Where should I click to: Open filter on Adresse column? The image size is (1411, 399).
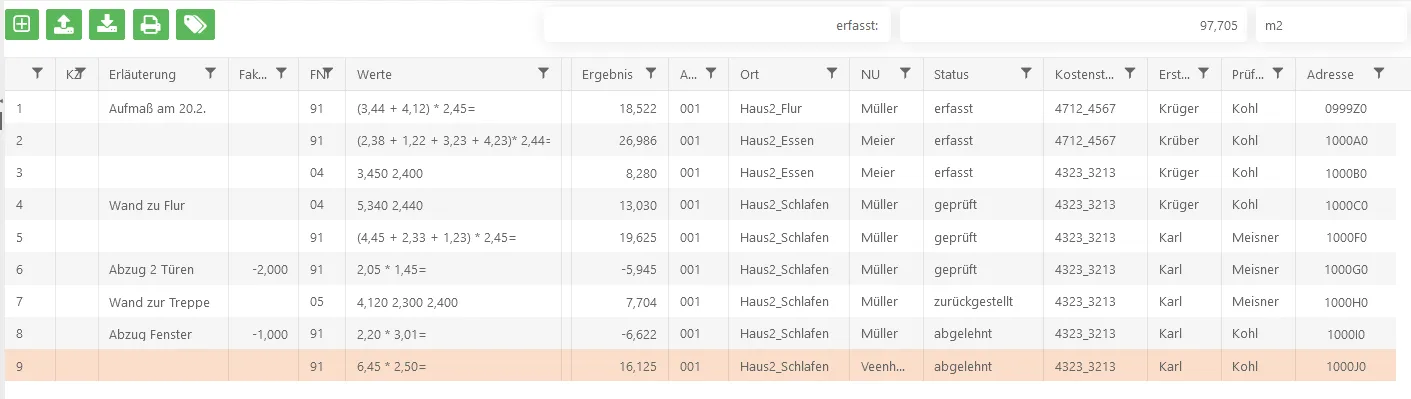pos(1379,73)
